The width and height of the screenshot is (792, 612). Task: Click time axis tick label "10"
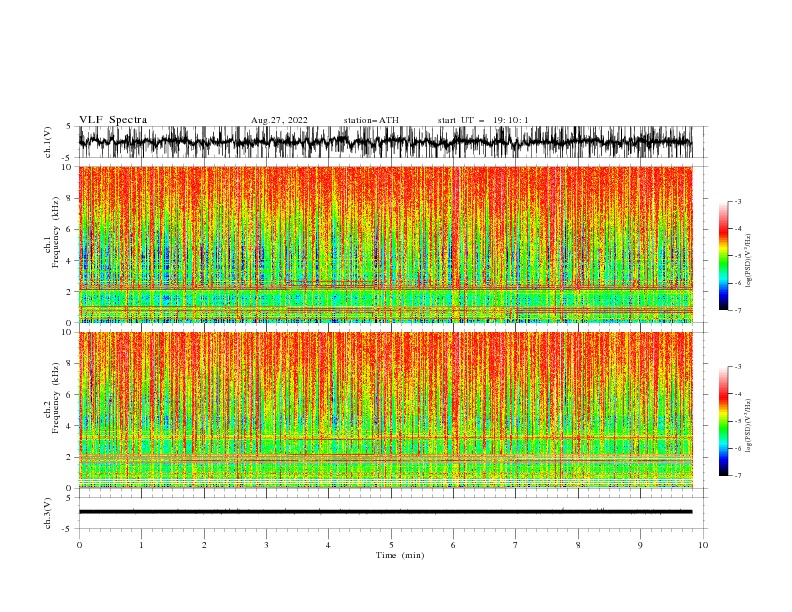tap(703, 545)
